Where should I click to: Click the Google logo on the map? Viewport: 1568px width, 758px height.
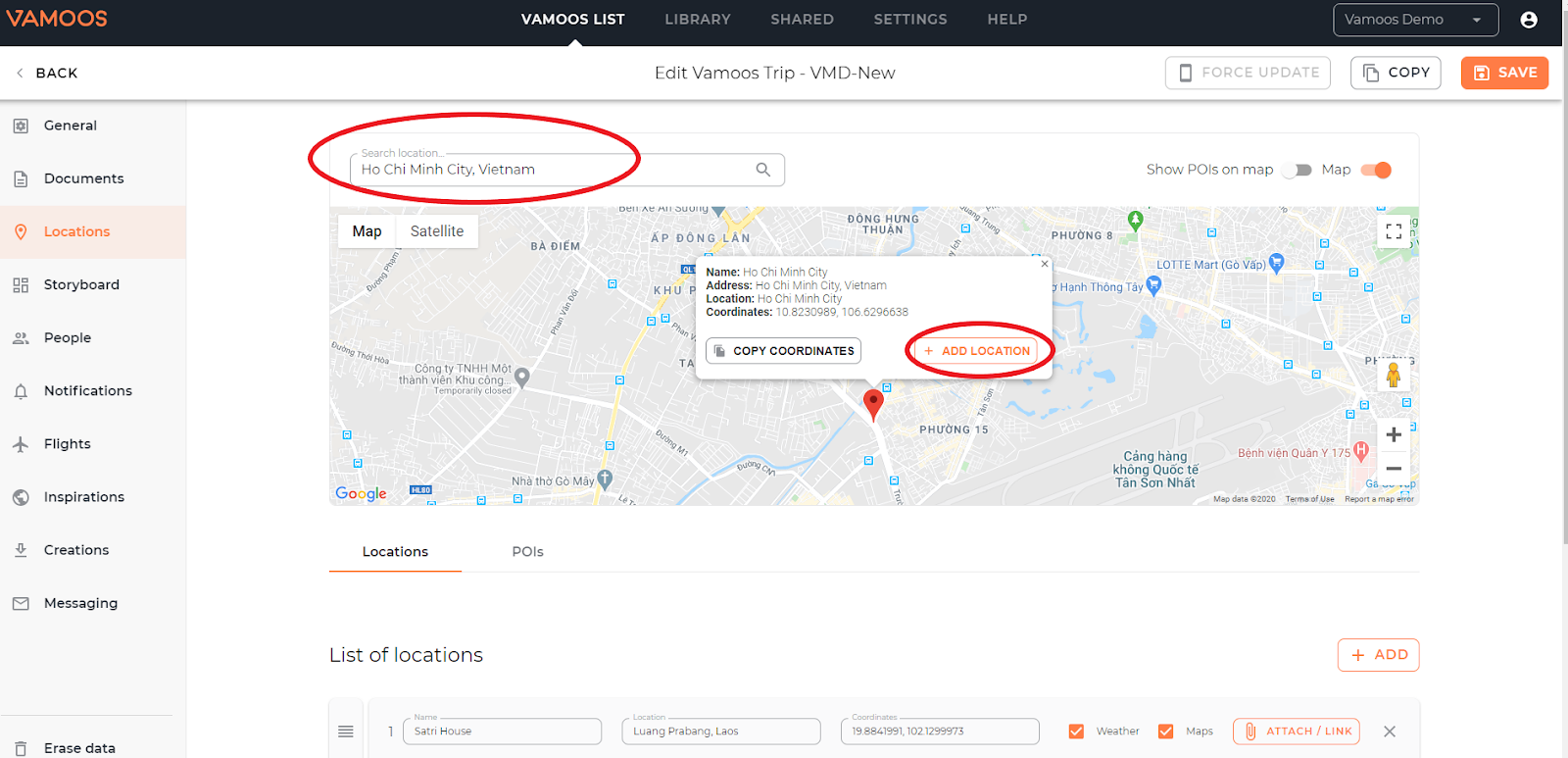point(361,493)
